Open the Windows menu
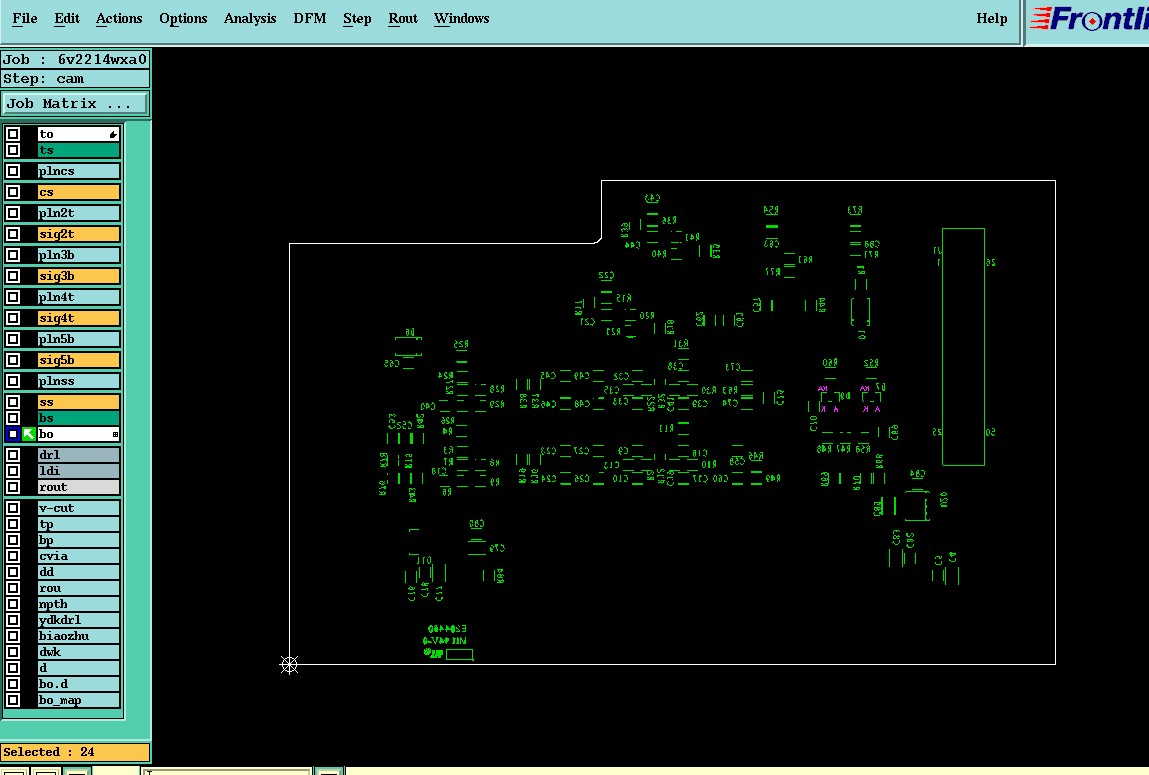1149x775 pixels. (x=461, y=18)
